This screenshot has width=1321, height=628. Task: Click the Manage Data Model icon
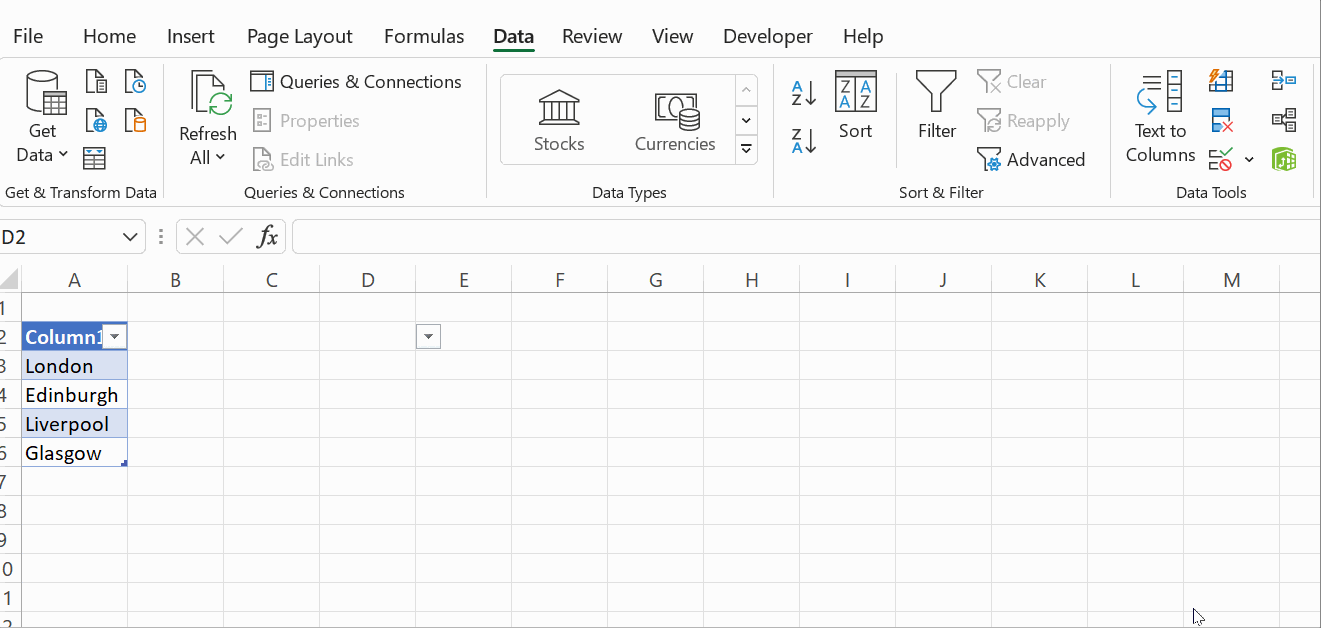tap(1284, 159)
